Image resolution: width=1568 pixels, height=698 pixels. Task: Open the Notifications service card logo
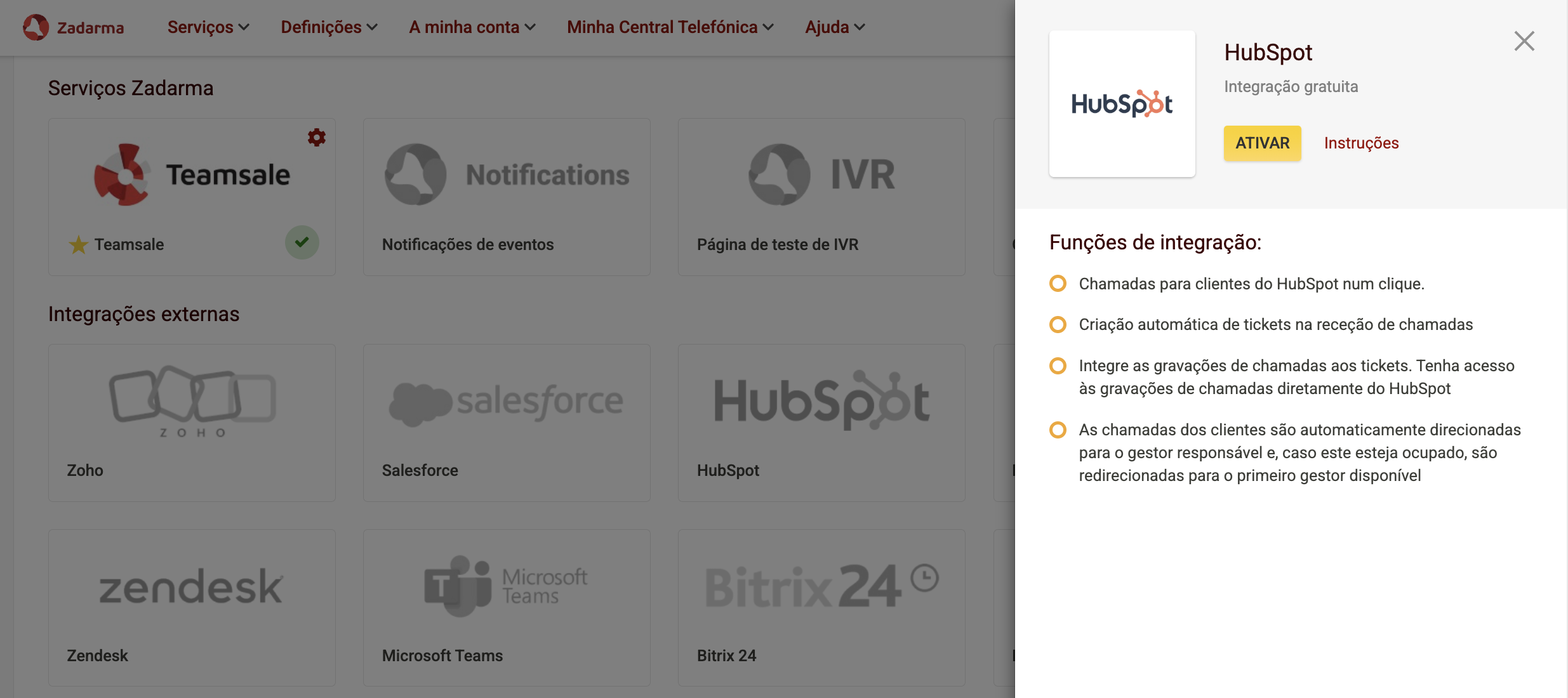pos(507,174)
